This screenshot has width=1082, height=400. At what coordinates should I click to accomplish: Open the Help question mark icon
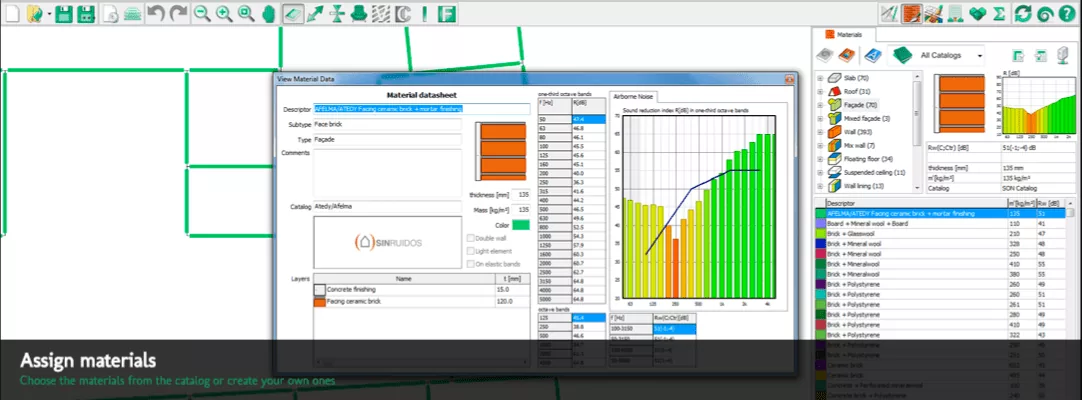pyautogui.click(x=1066, y=14)
